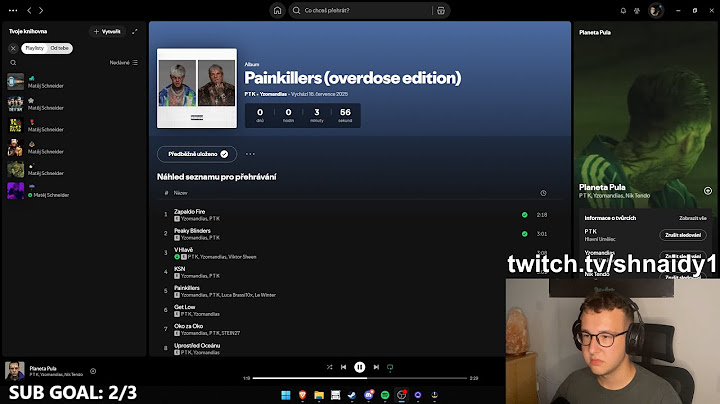Open three-dot app menu top-left
720x404 pixels.
pos(13,10)
